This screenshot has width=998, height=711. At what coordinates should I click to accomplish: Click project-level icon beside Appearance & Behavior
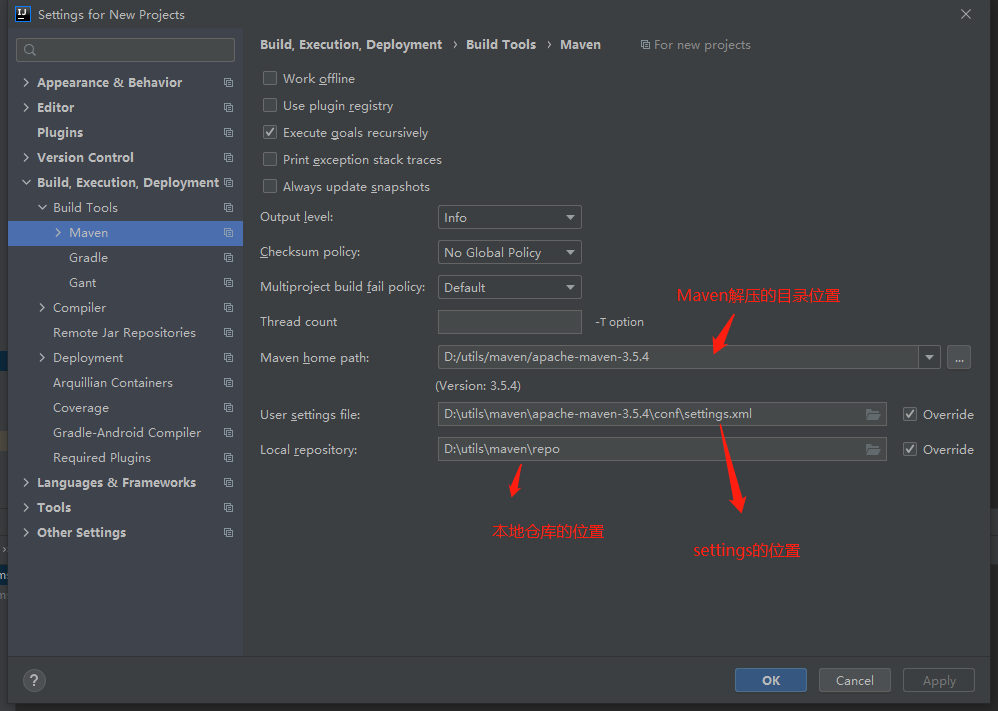pyautogui.click(x=228, y=83)
